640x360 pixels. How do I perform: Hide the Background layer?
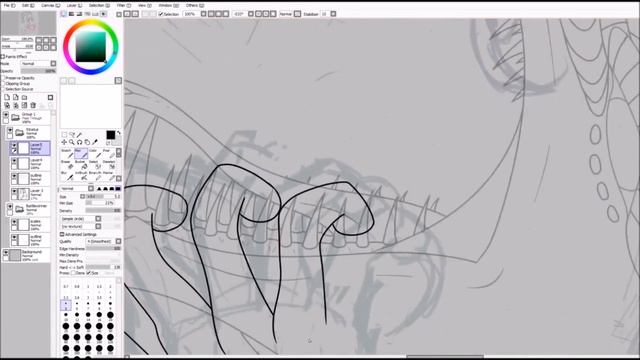[x=6, y=253]
